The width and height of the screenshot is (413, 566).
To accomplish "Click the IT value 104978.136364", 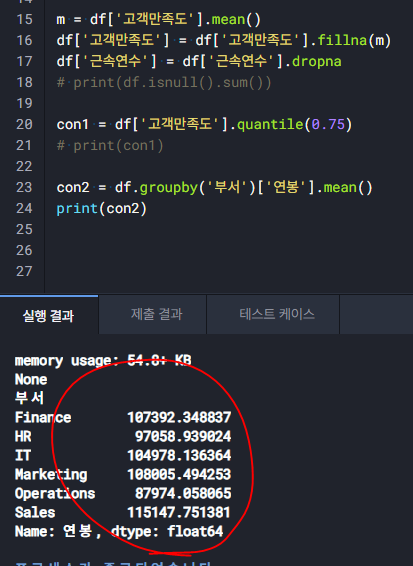I will 179,456.
